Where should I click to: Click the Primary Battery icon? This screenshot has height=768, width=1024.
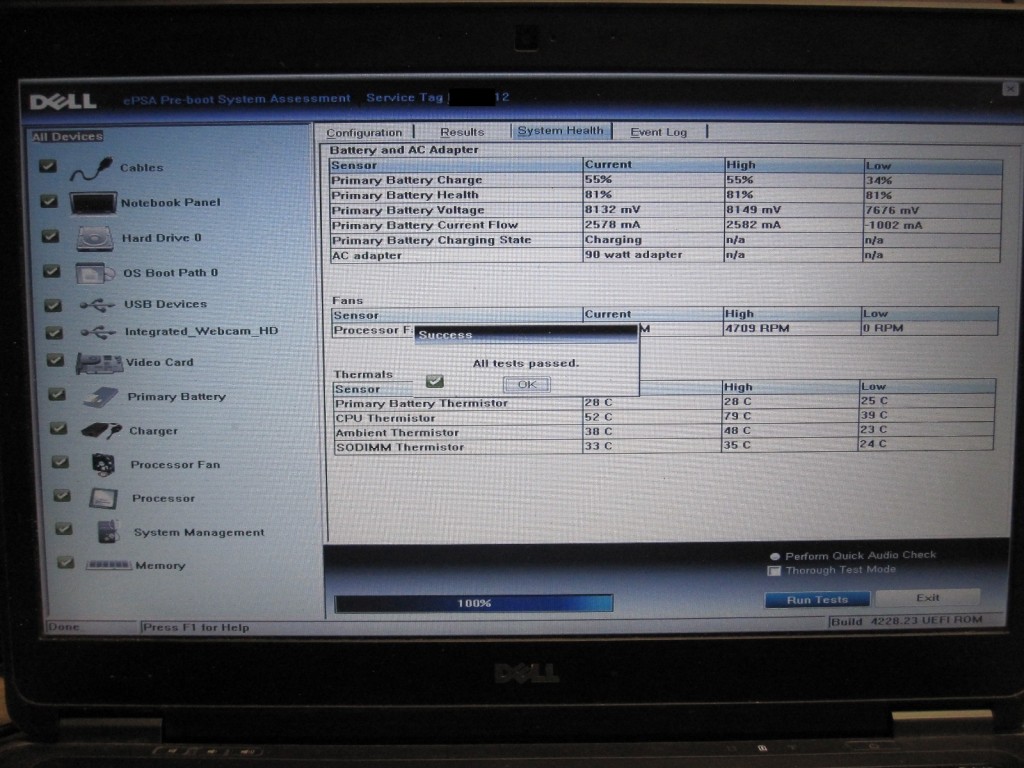click(101, 397)
